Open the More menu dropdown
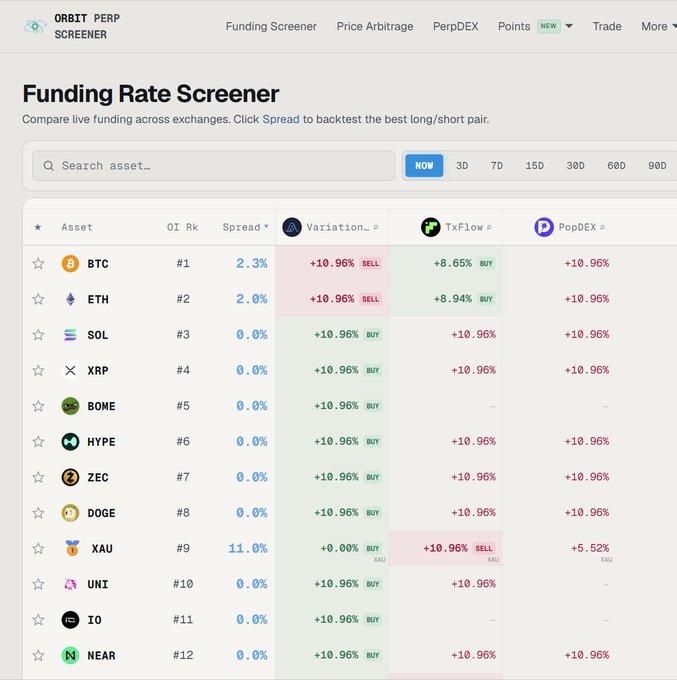 658,26
